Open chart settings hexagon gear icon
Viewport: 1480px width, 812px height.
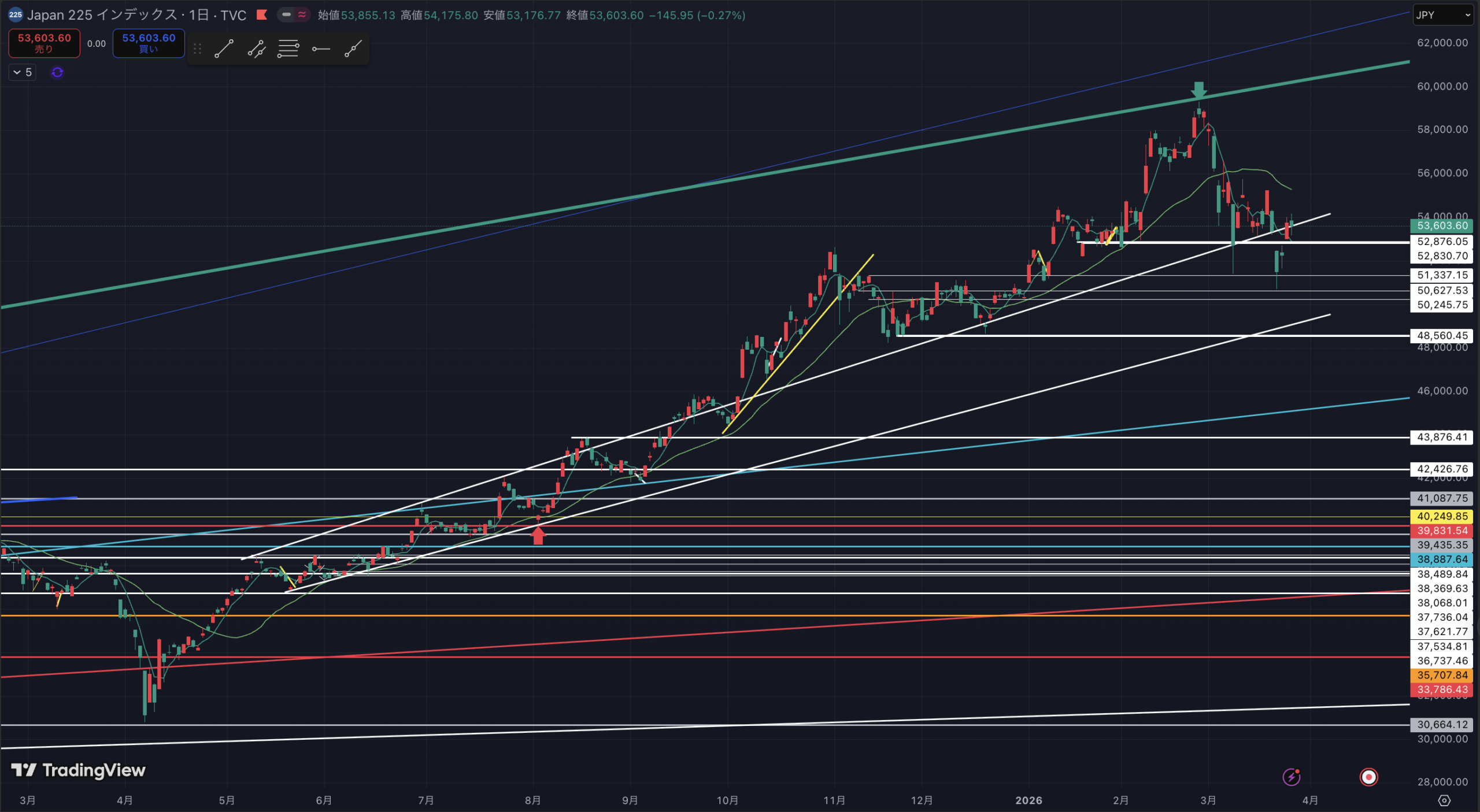coord(1444,800)
